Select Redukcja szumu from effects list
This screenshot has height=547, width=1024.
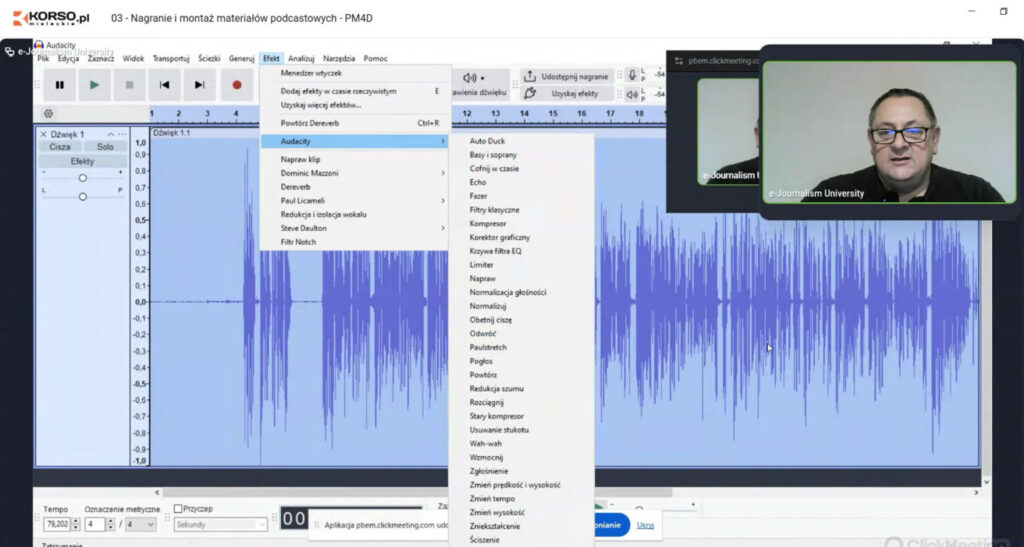pos(496,388)
